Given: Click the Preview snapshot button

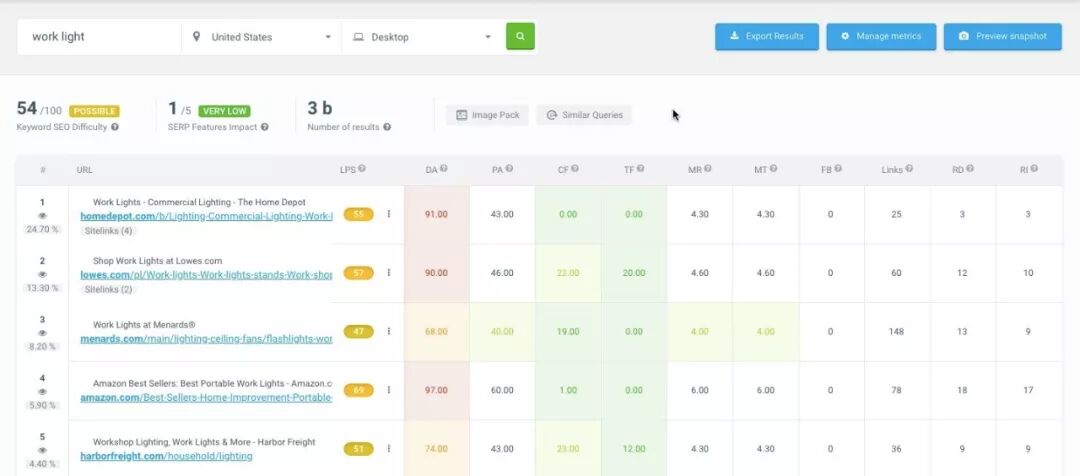Looking at the screenshot, I should [1003, 37].
